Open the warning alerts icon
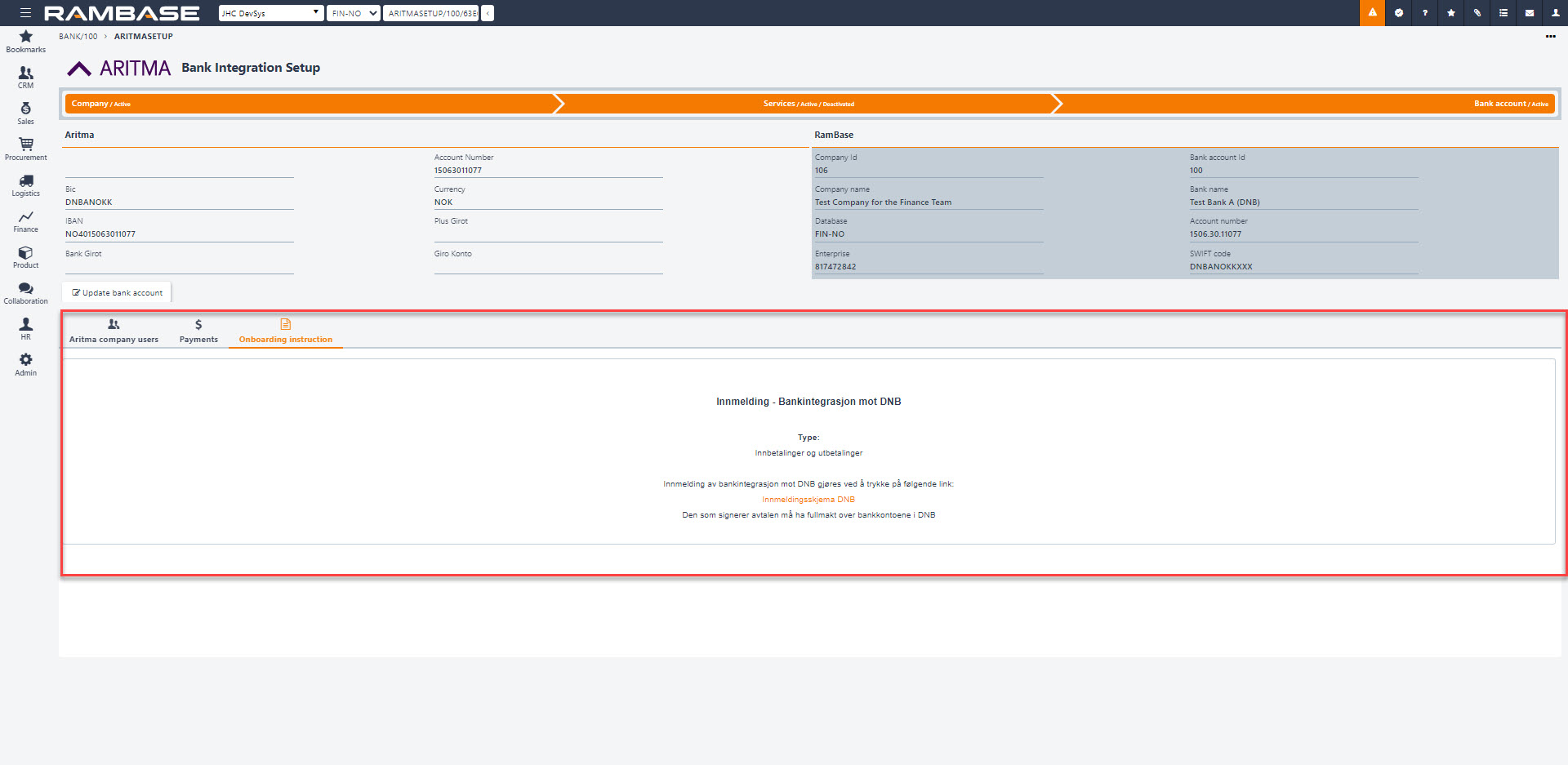This screenshot has width=1568, height=765. pos(1372,13)
